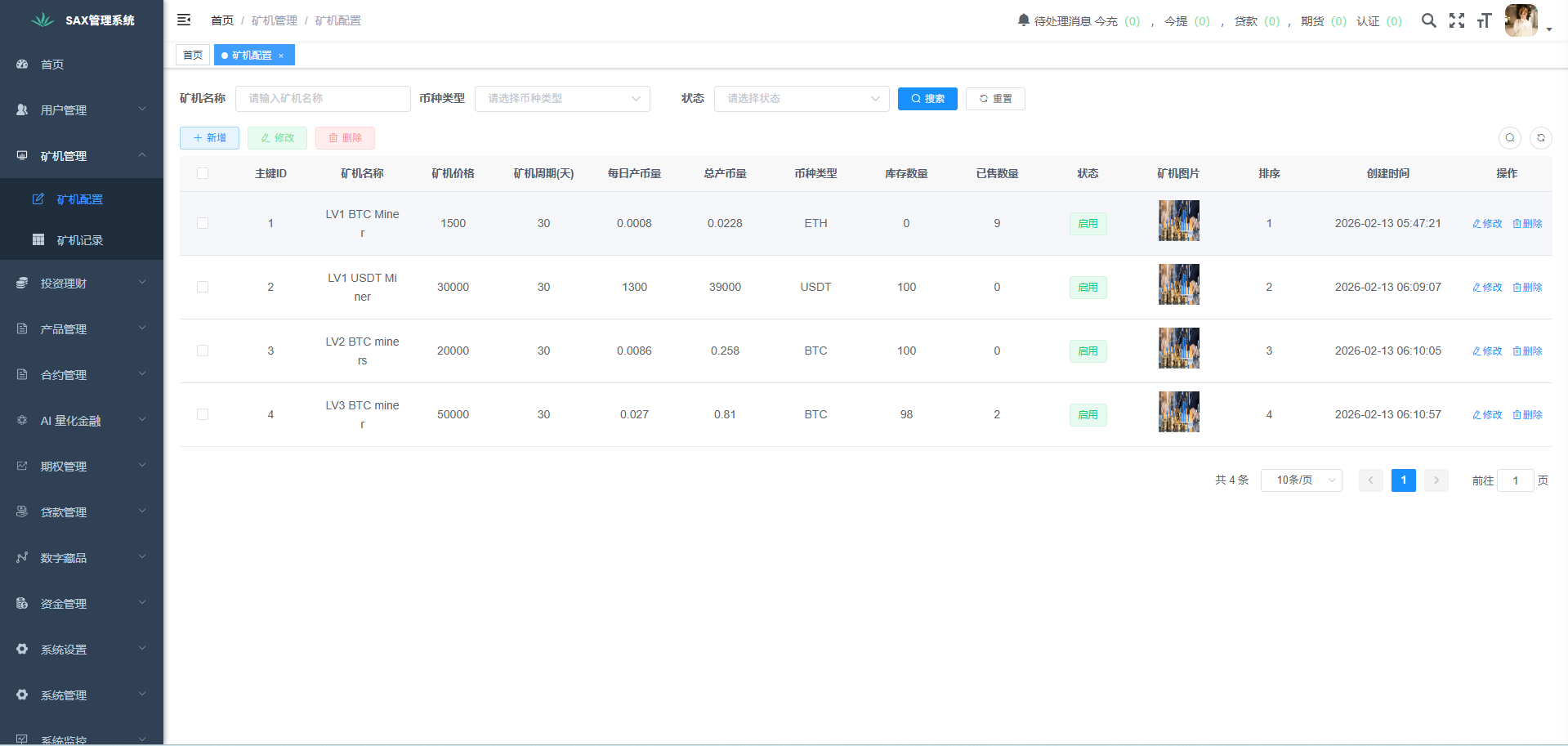Screen dimensions: 1568x746
Task: Delete the LV2 BTC miners row
Action: pos(1527,351)
